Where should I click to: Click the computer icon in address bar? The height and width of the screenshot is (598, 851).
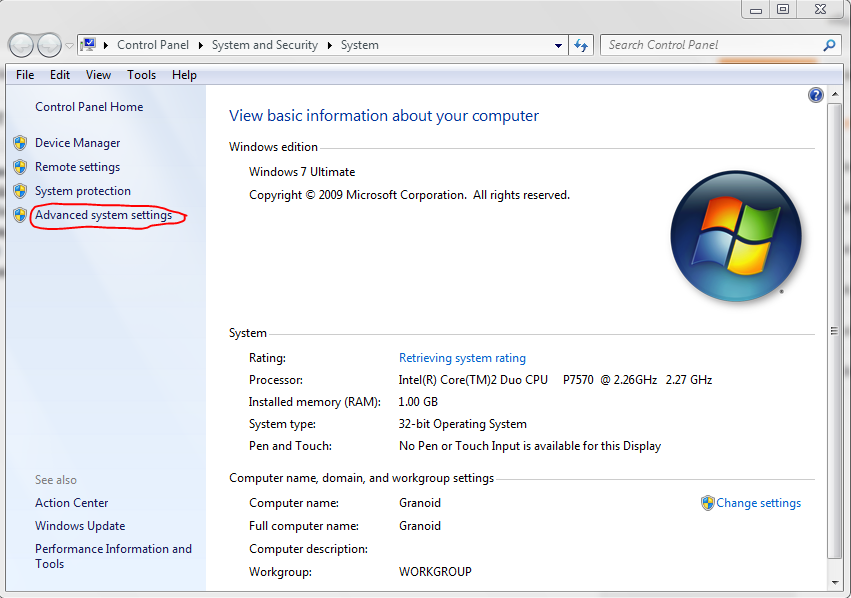(x=88, y=44)
